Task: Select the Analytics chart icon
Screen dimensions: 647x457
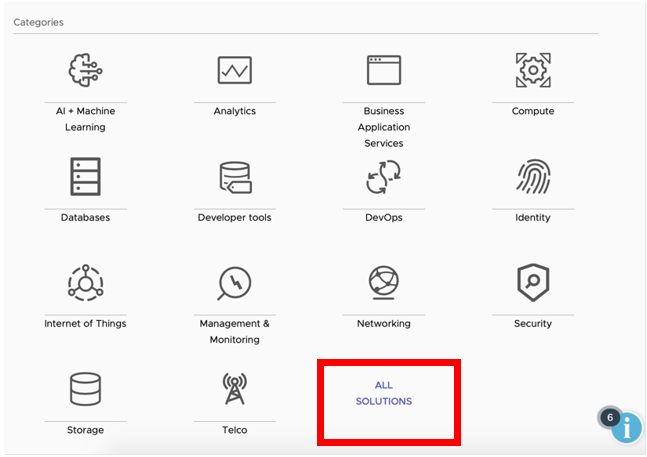Action: [235, 70]
